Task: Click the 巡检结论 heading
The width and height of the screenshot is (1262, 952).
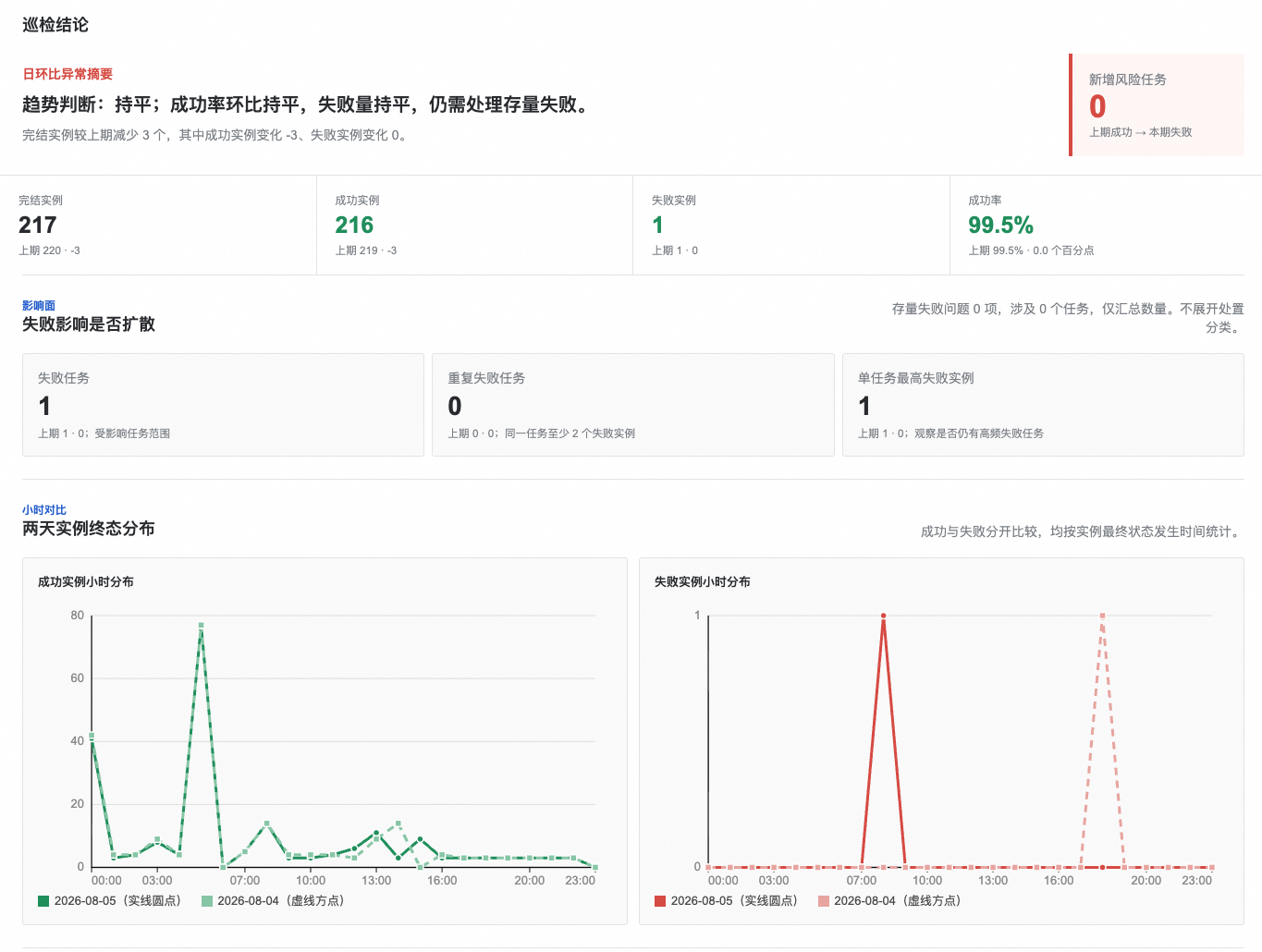Action: coord(55,25)
